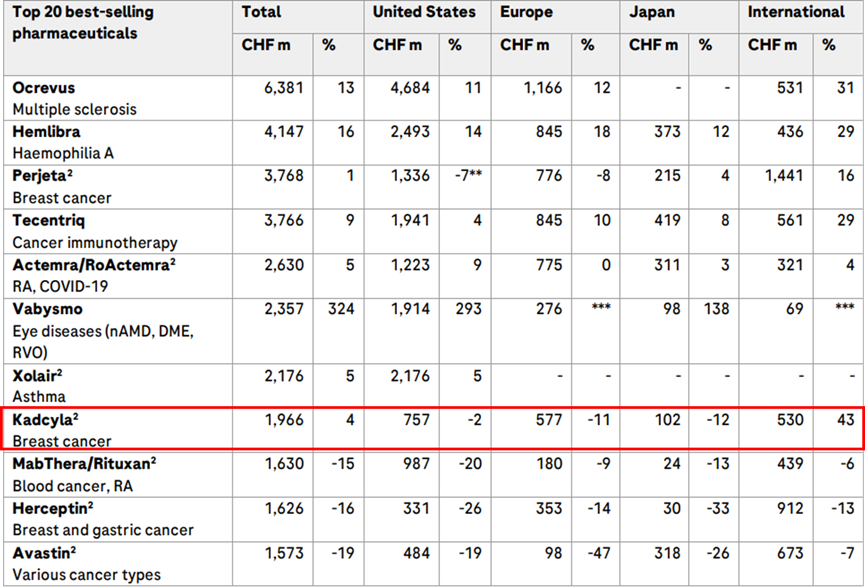Select the Hemlibra row label

pyautogui.click(x=46, y=132)
